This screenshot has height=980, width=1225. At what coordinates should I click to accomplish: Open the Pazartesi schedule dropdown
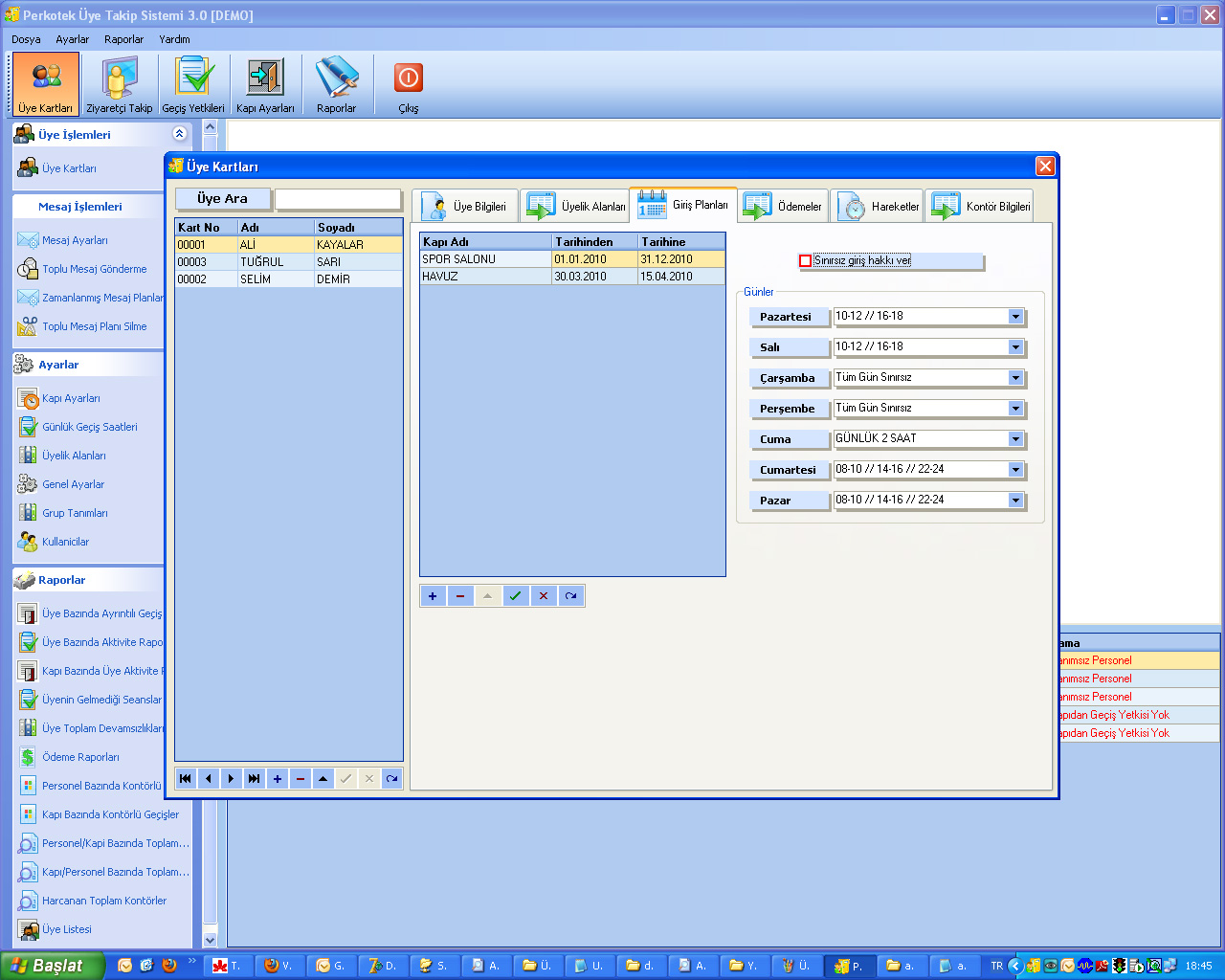pyautogui.click(x=1015, y=317)
